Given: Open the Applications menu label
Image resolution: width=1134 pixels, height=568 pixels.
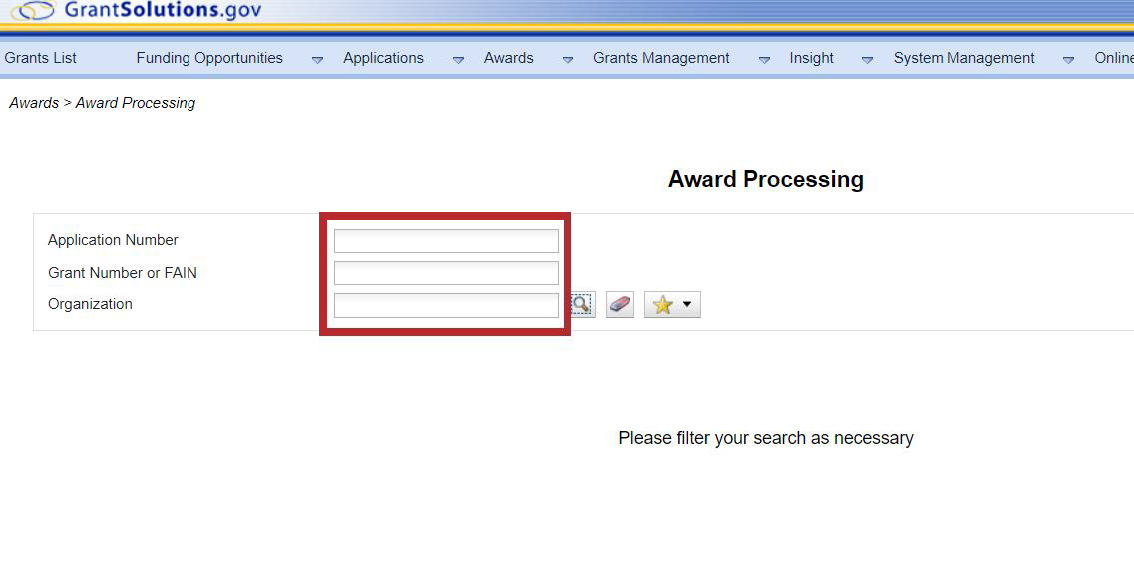Looking at the screenshot, I should (383, 58).
